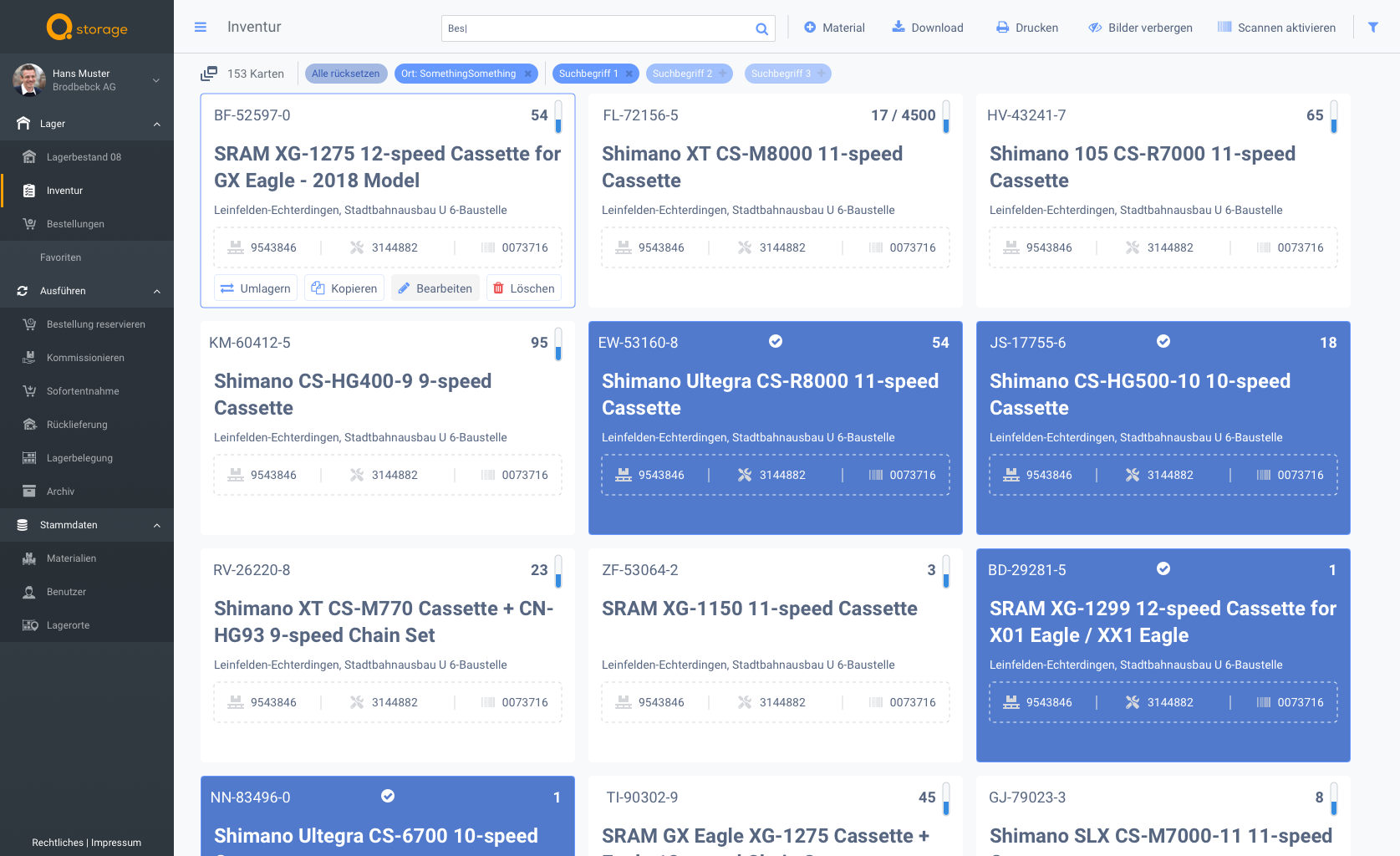Click barcode icon on card EW-53160-8

coord(876,475)
